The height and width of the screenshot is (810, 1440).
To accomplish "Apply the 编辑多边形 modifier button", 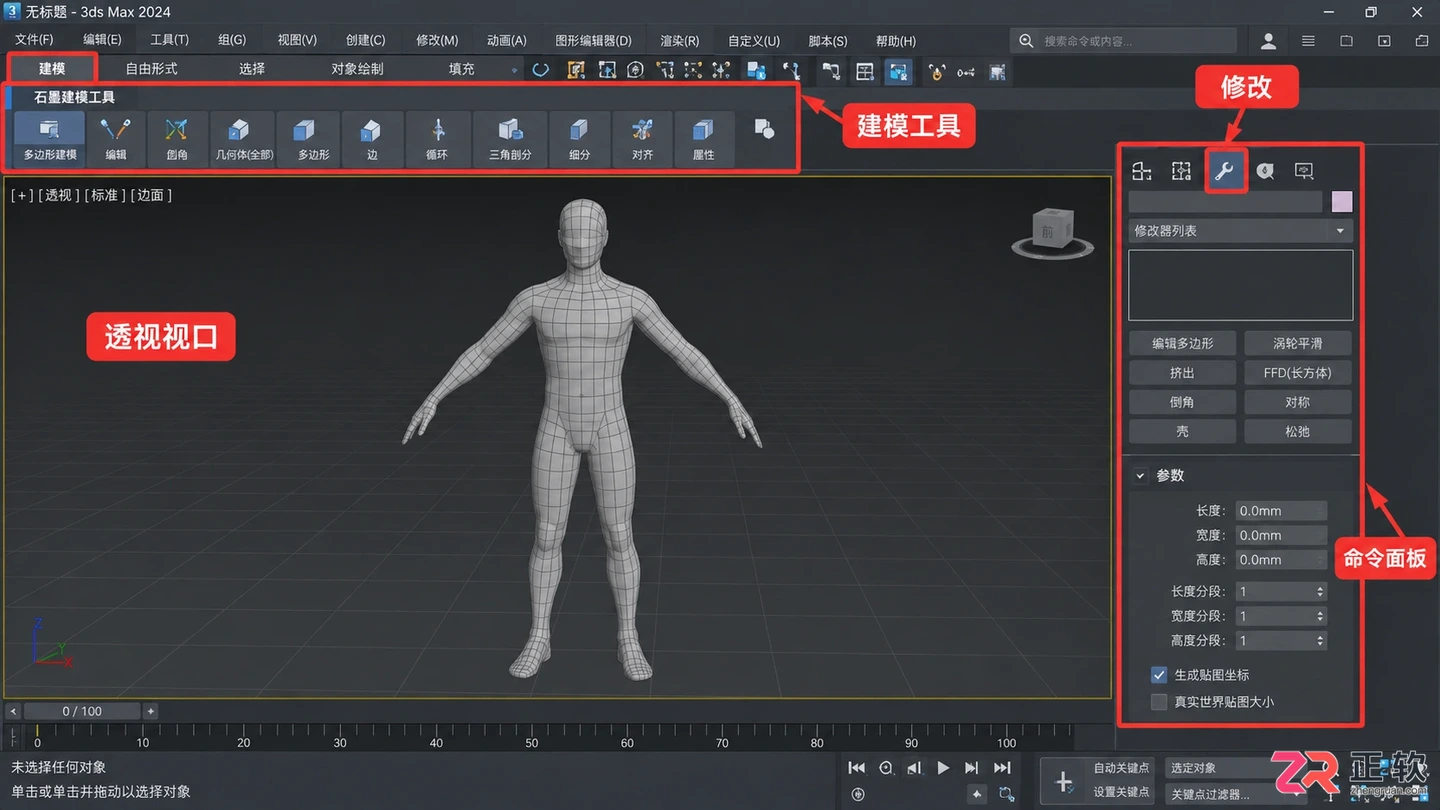I will tap(1182, 343).
